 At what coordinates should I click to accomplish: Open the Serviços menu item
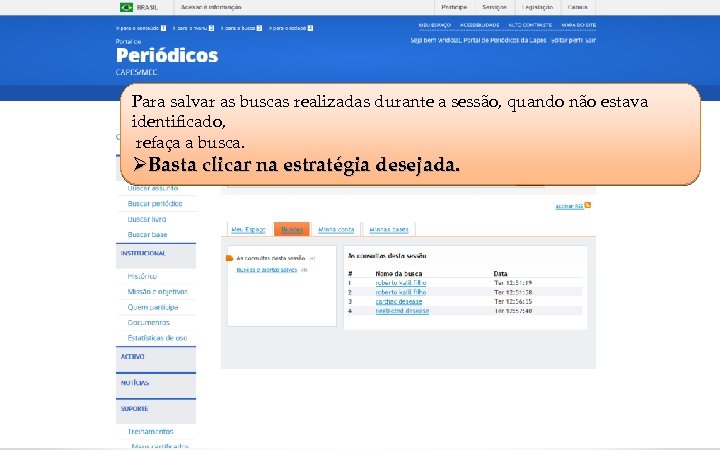[x=494, y=7]
